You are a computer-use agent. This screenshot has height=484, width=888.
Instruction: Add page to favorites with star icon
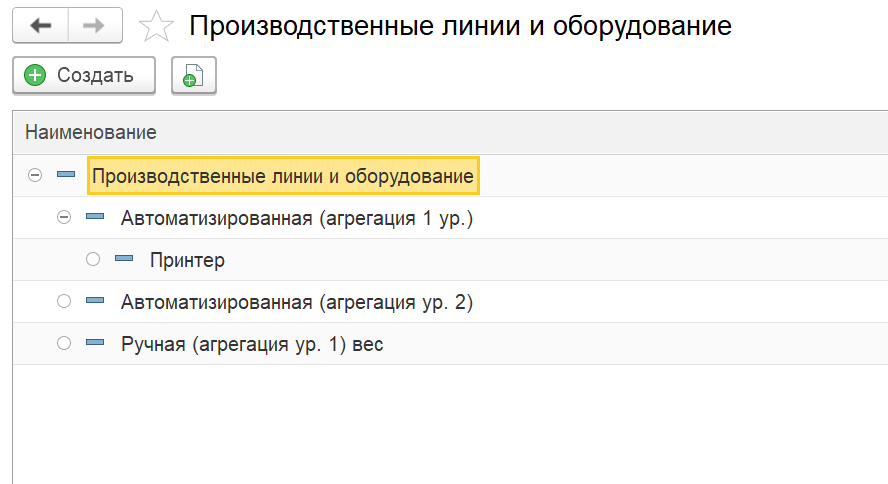tap(155, 27)
